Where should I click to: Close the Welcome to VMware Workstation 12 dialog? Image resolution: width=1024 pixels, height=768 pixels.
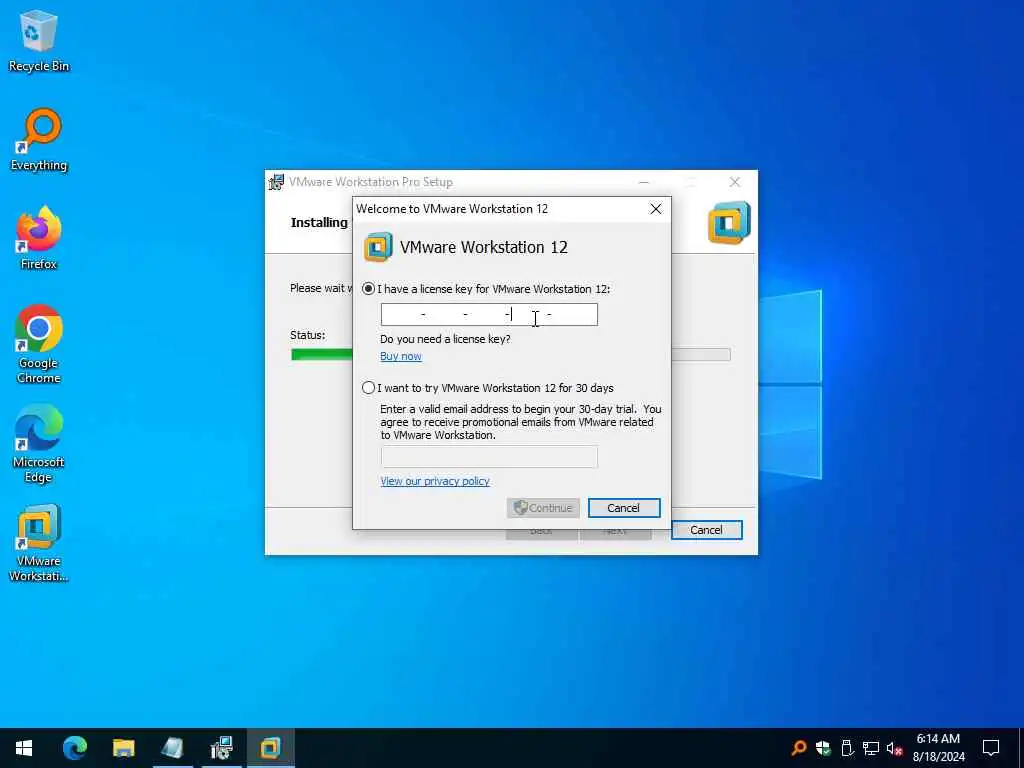click(x=656, y=209)
